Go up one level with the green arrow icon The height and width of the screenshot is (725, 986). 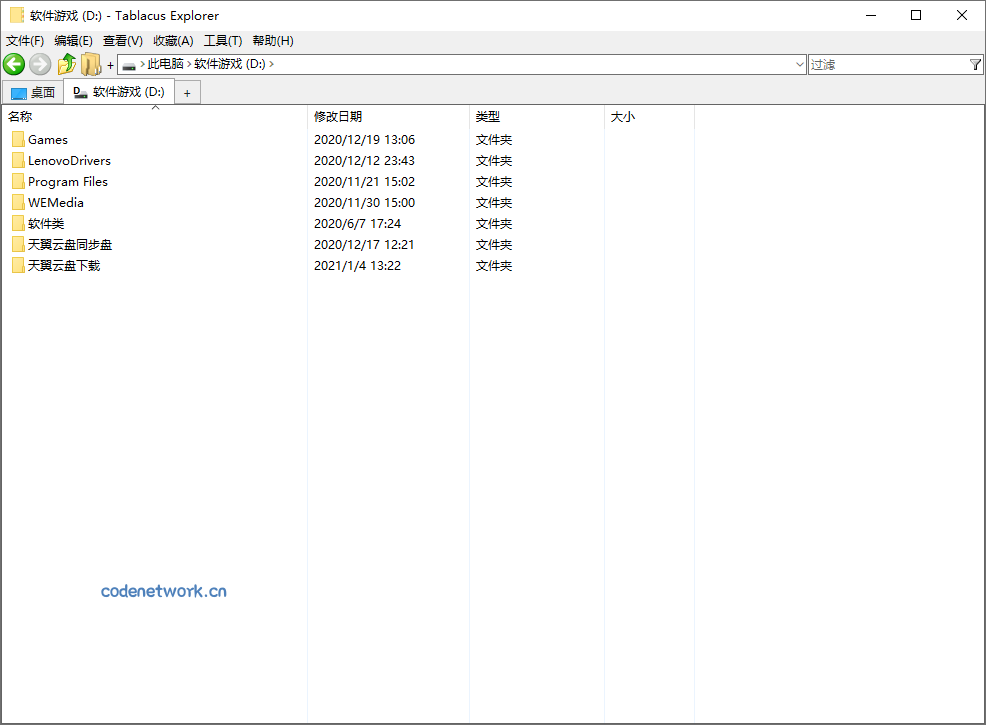click(66, 64)
